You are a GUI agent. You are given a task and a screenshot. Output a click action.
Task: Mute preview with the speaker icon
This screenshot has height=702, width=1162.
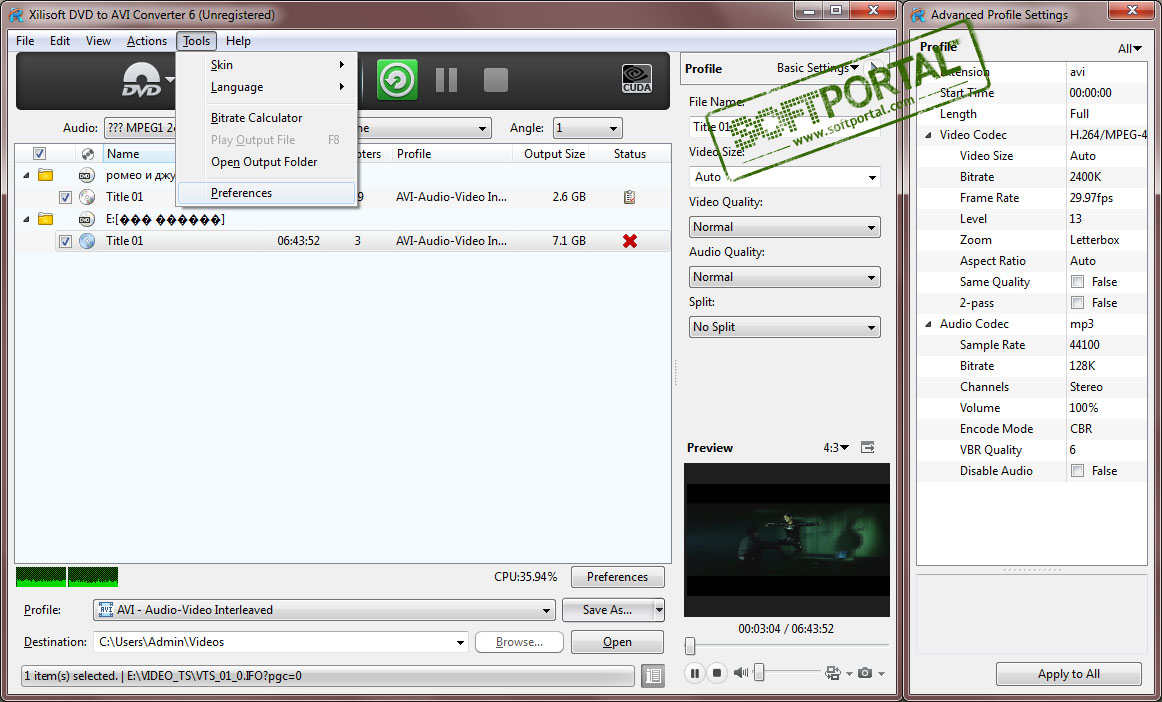(x=740, y=672)
